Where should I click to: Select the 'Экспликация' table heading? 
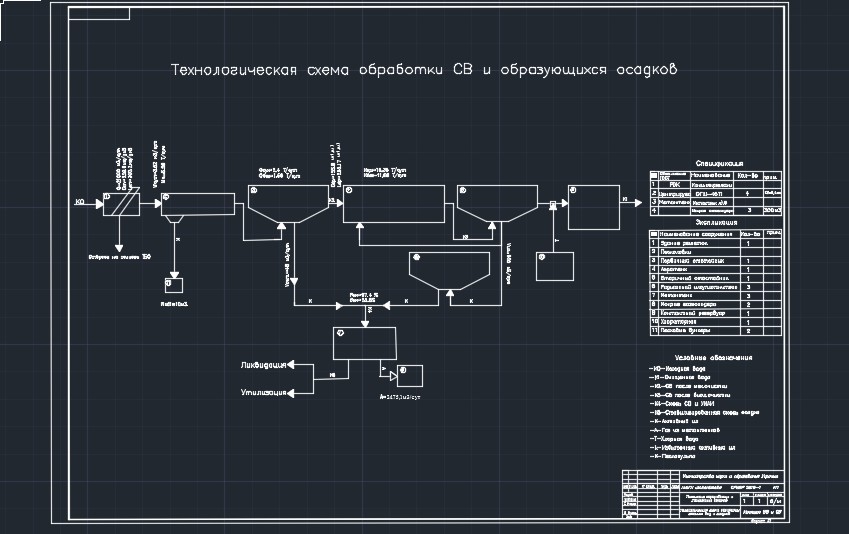pos(716,222)
